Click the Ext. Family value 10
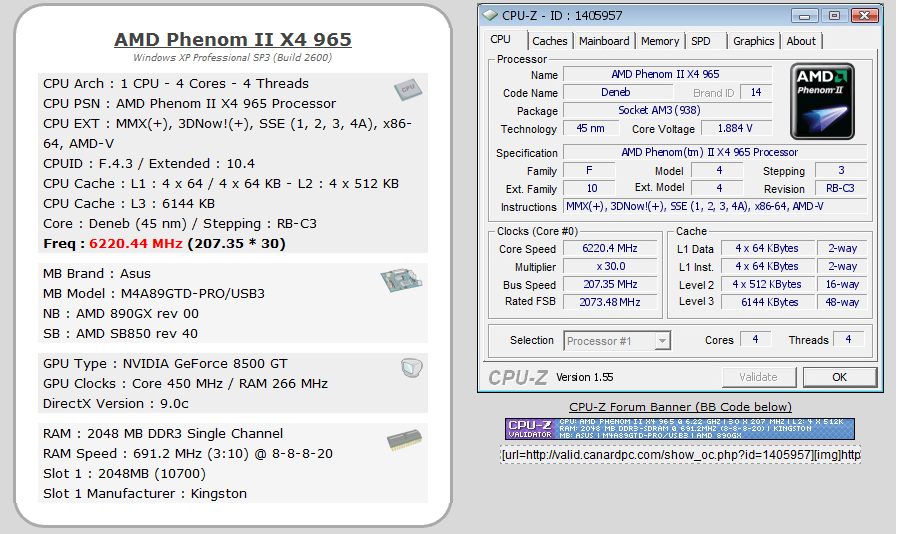897x534 pixels. tap(590, 188)
